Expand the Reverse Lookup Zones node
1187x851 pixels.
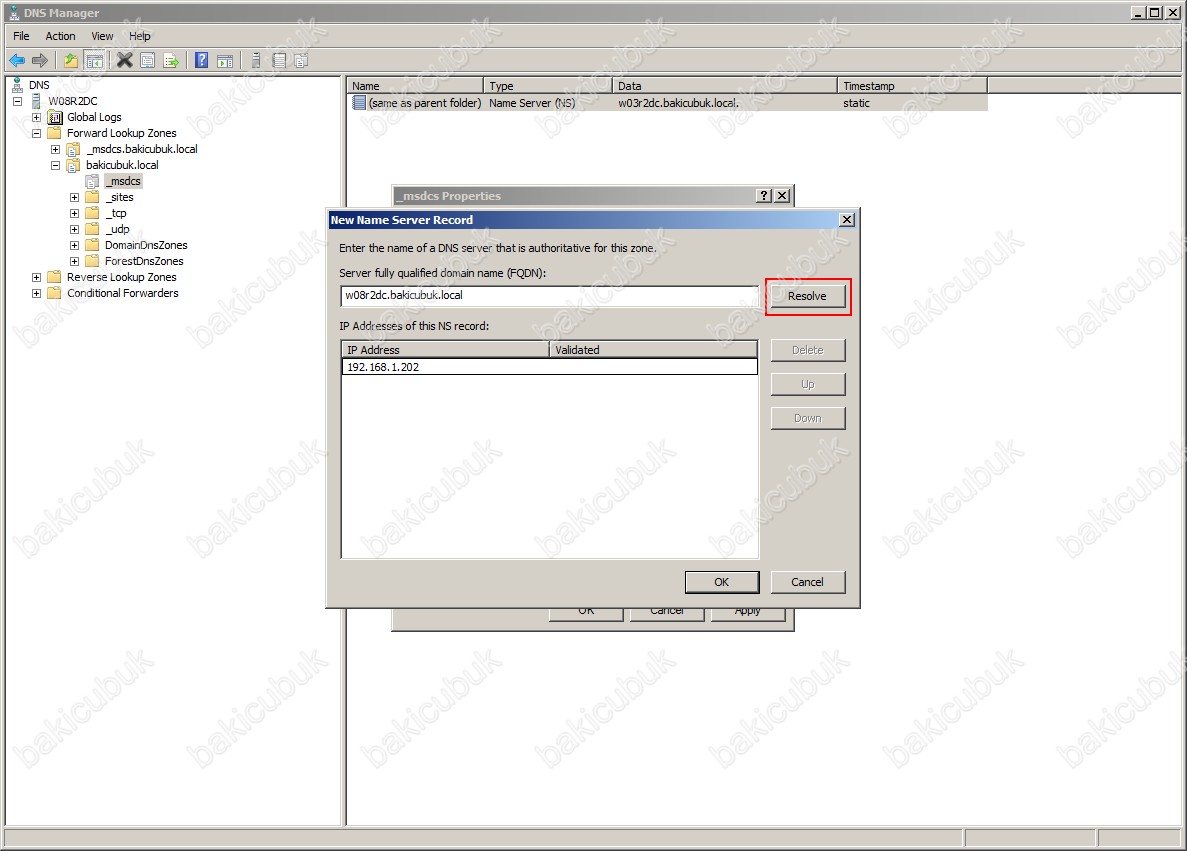pos(37,277)
